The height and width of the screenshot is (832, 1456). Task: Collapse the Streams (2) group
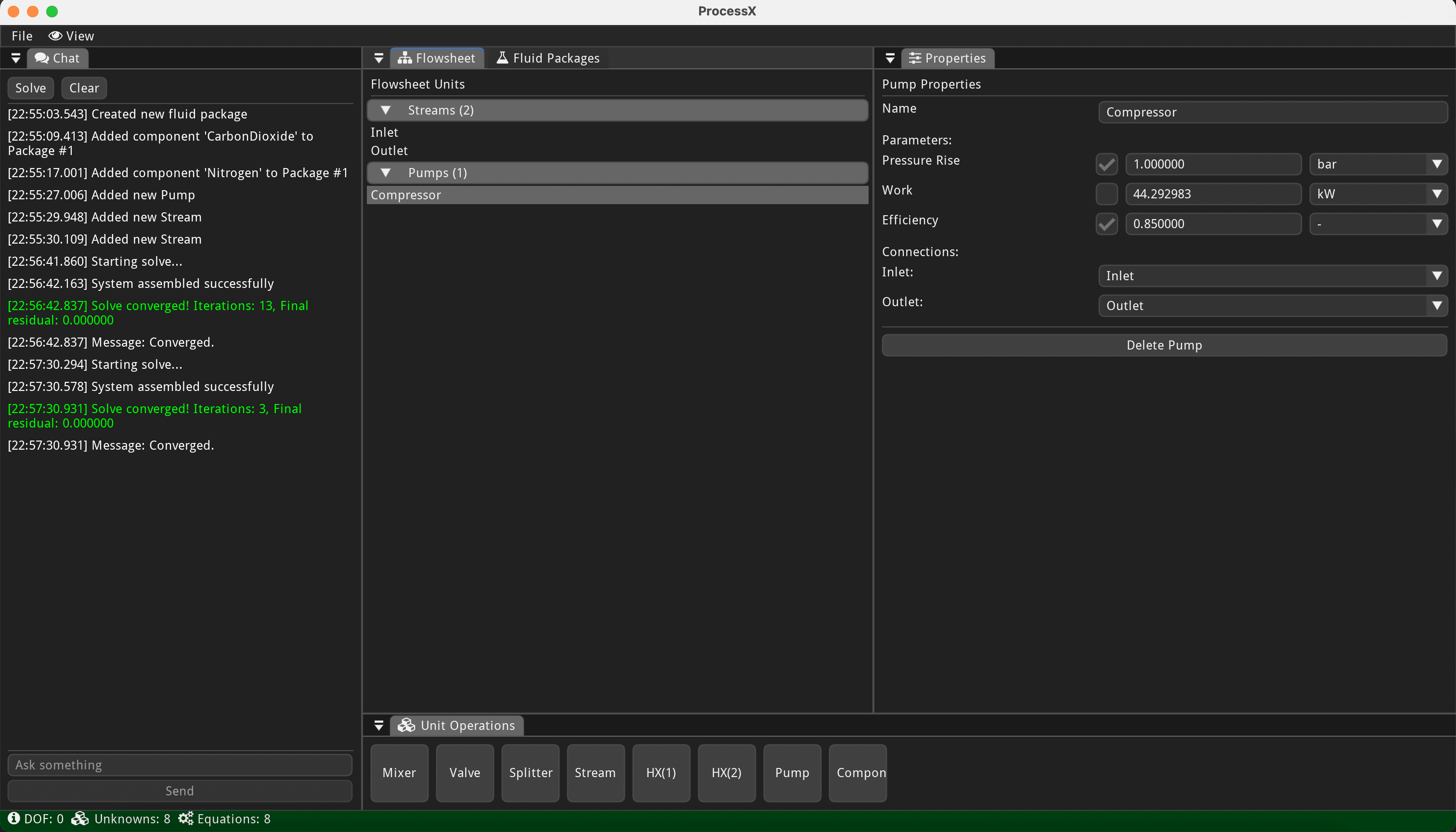pos(385,110)
